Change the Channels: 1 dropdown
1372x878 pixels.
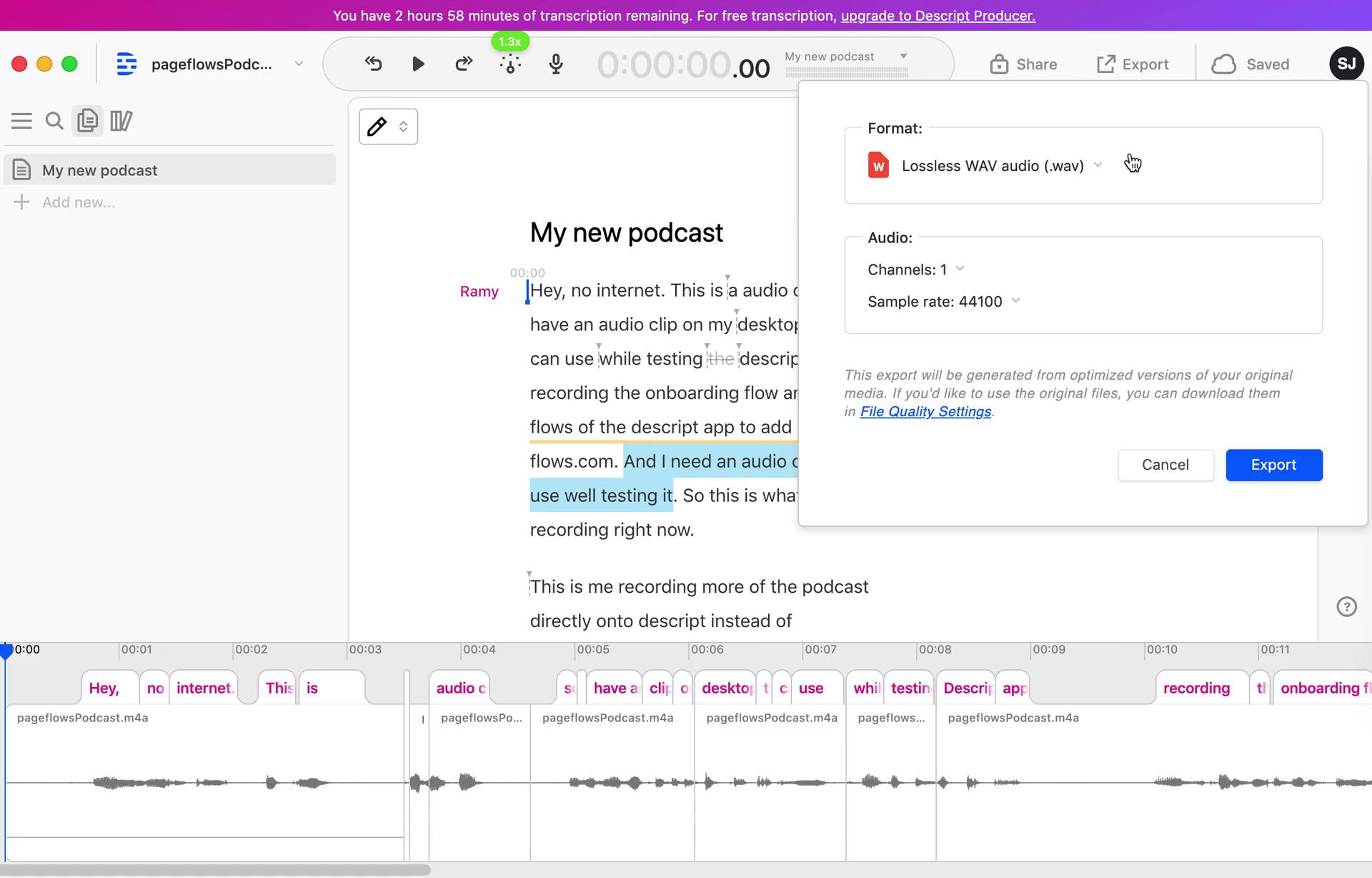[x=916, y=270]
